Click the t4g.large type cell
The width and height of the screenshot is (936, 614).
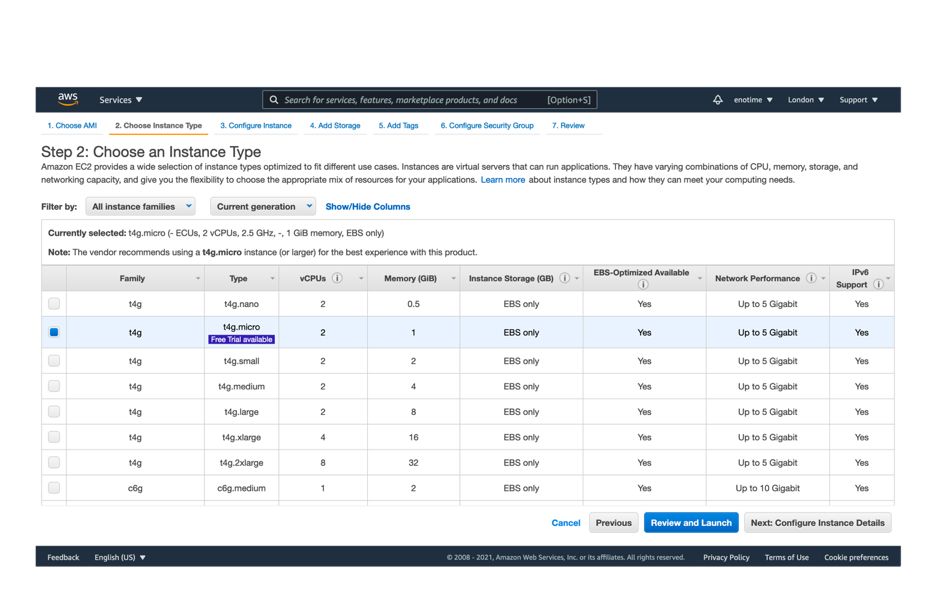coord(241,412)
